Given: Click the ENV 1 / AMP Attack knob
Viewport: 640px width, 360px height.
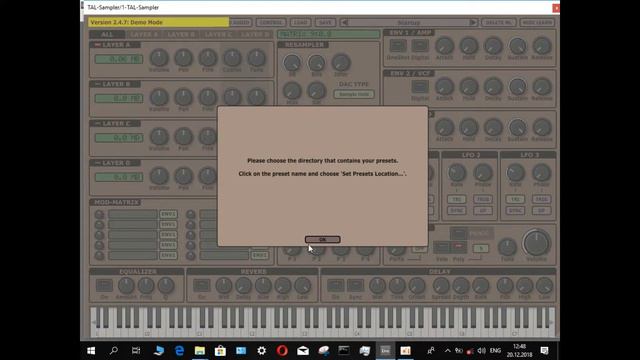Looking at the screenshot, I should click(444, 45).
